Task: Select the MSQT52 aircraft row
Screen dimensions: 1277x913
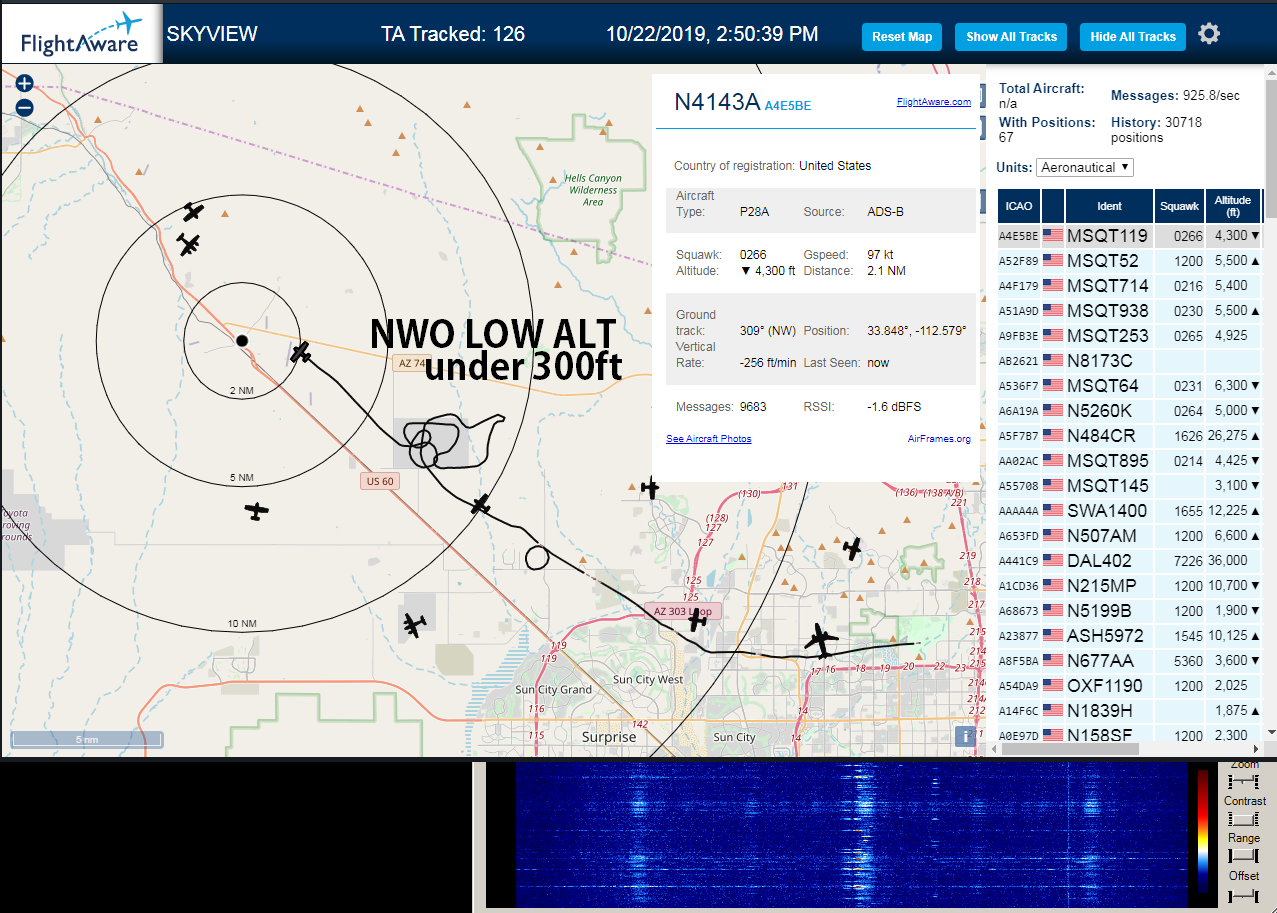Action: [1130, 261]
